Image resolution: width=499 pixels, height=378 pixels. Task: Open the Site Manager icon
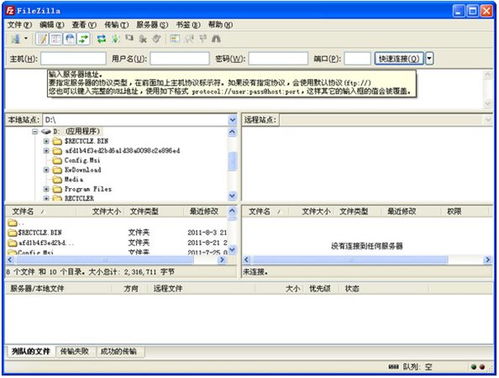tap(15, 39)
